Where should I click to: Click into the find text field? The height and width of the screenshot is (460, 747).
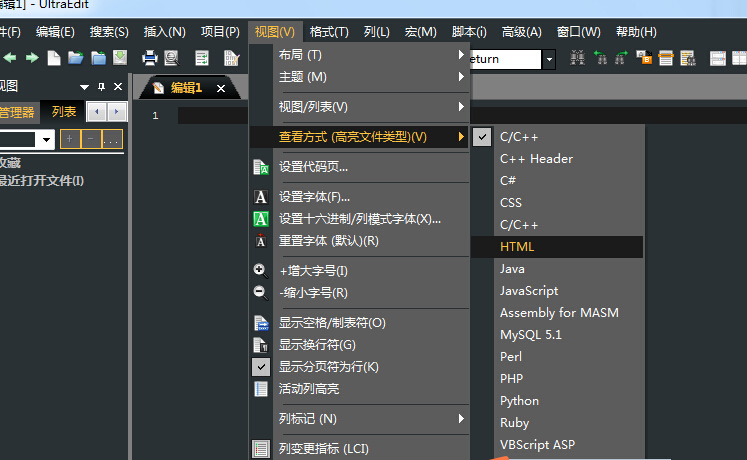(505, 60)
